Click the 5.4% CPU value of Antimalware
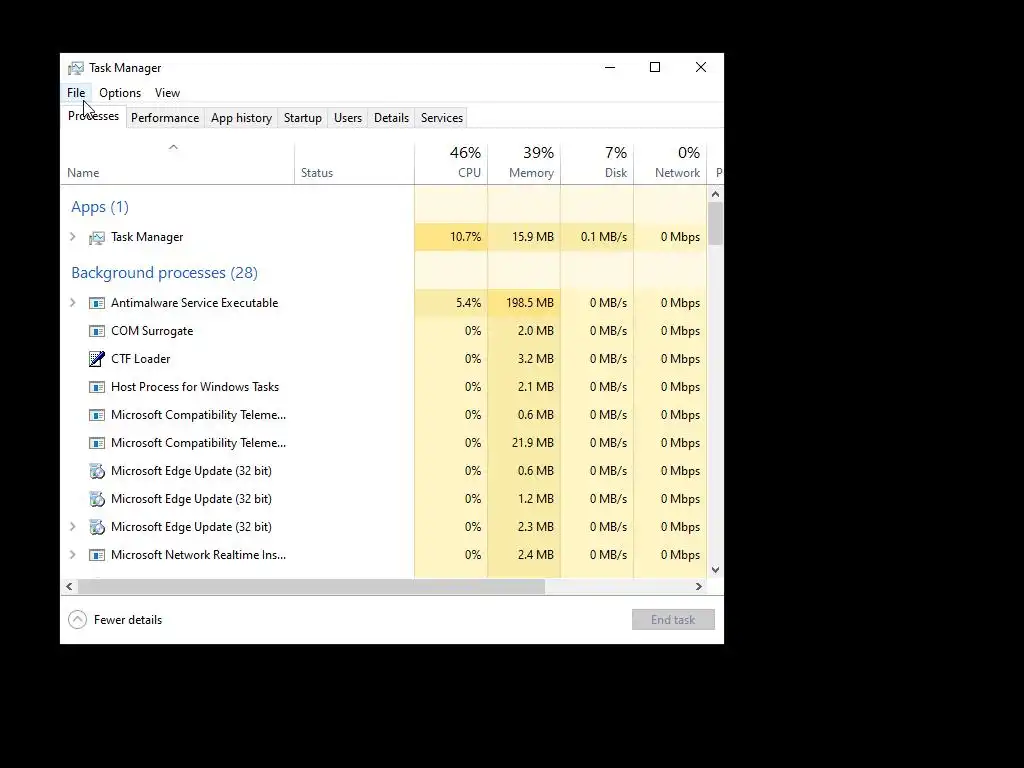This screenshot has height=768, width=1024. (x=468, y=303)
